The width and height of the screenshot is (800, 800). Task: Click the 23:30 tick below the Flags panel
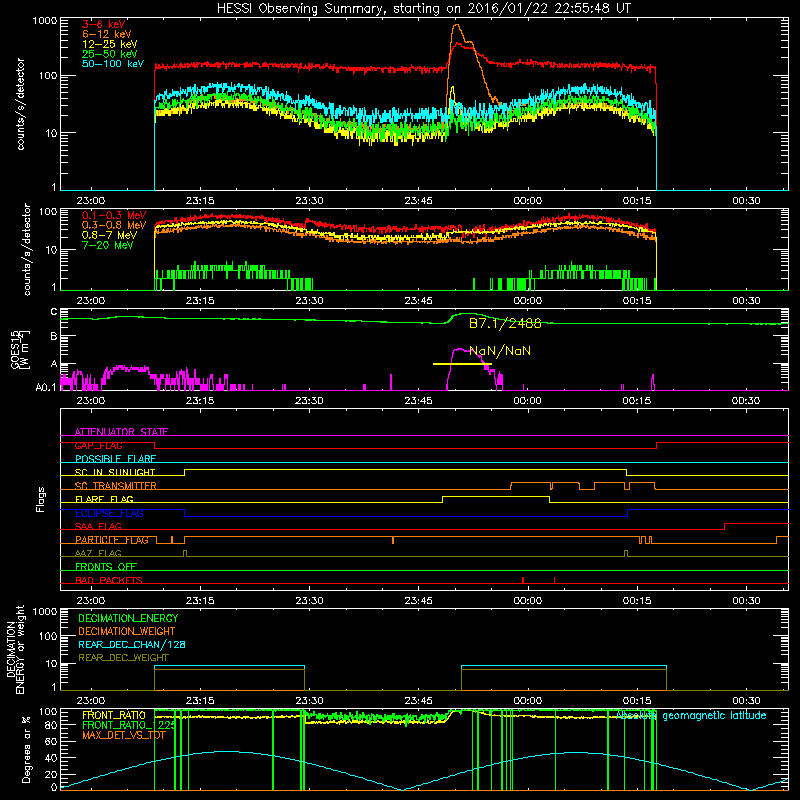click(x=309, y=601)
